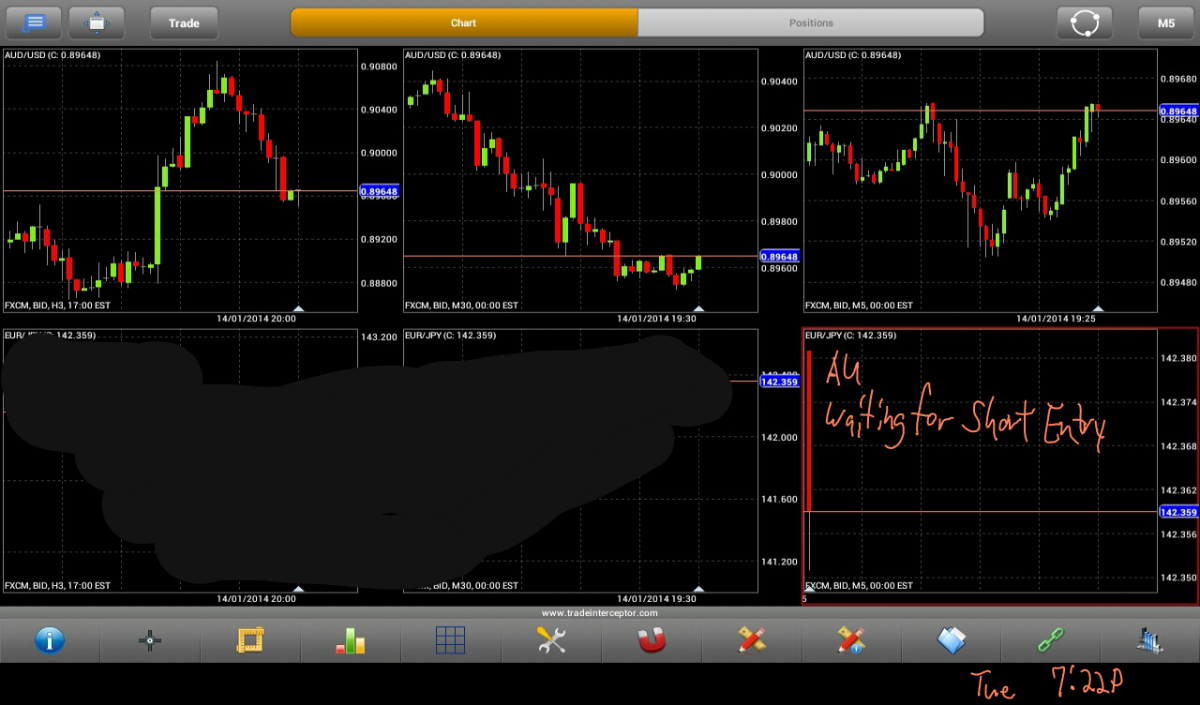Select the pencil drawing tool

click(x=751, y=640)
